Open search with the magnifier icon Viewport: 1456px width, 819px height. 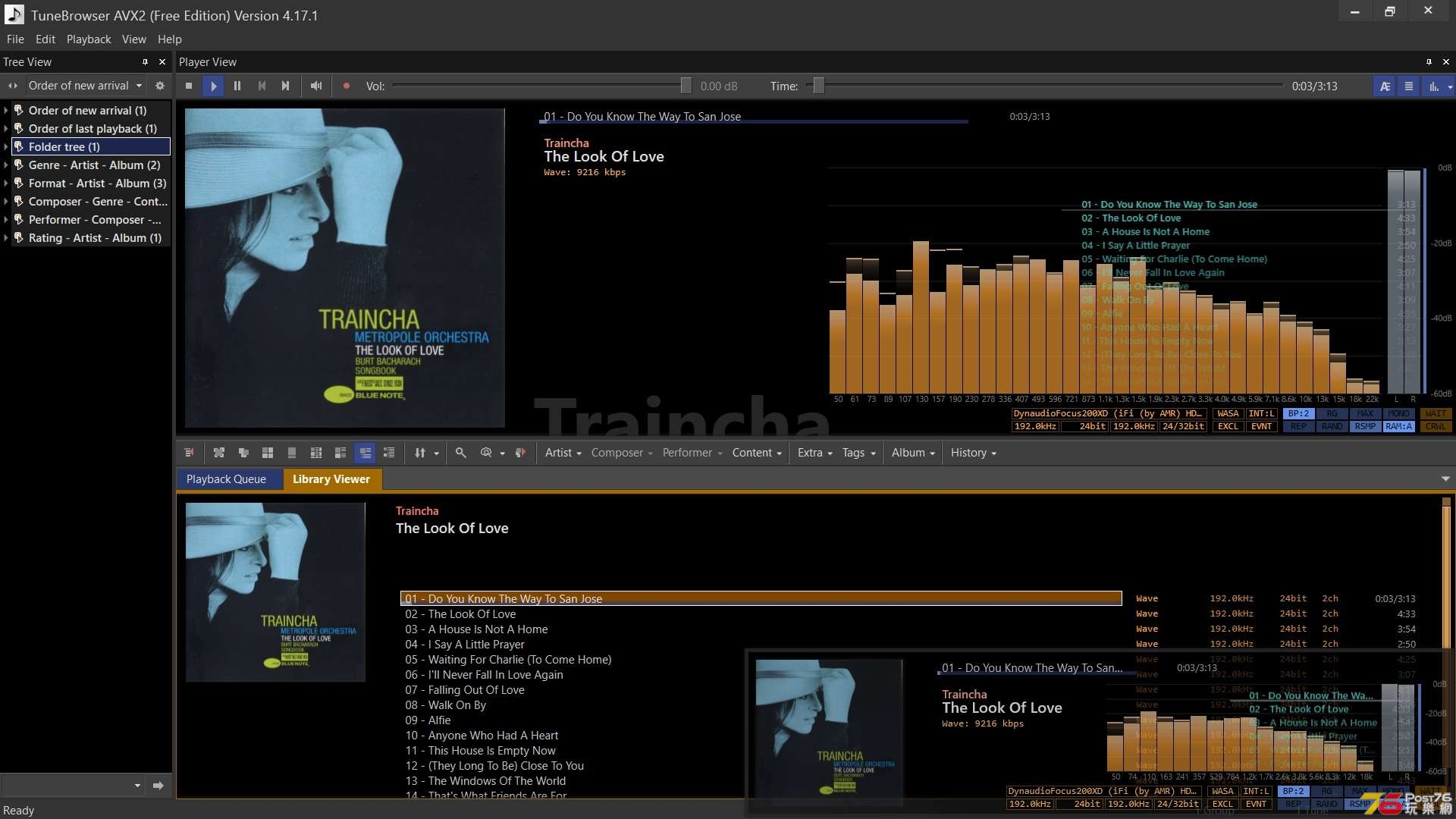[x=460, y=453]
